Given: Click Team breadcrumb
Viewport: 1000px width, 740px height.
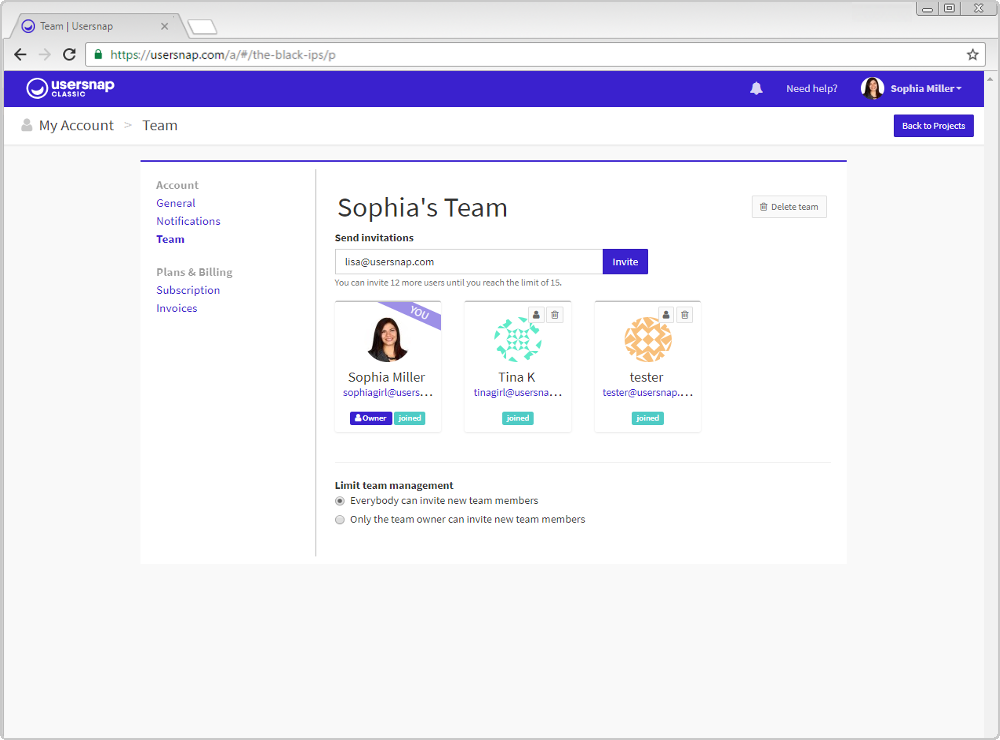Looking at the screenshot, I should pos(159,126).
